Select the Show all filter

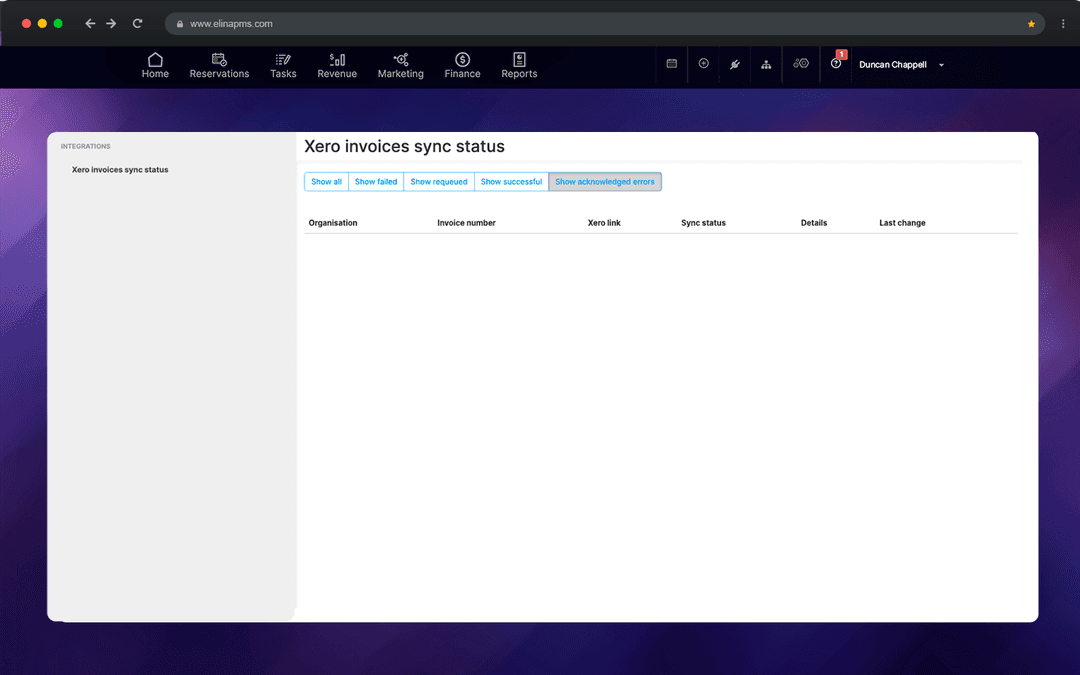(326, 182)
